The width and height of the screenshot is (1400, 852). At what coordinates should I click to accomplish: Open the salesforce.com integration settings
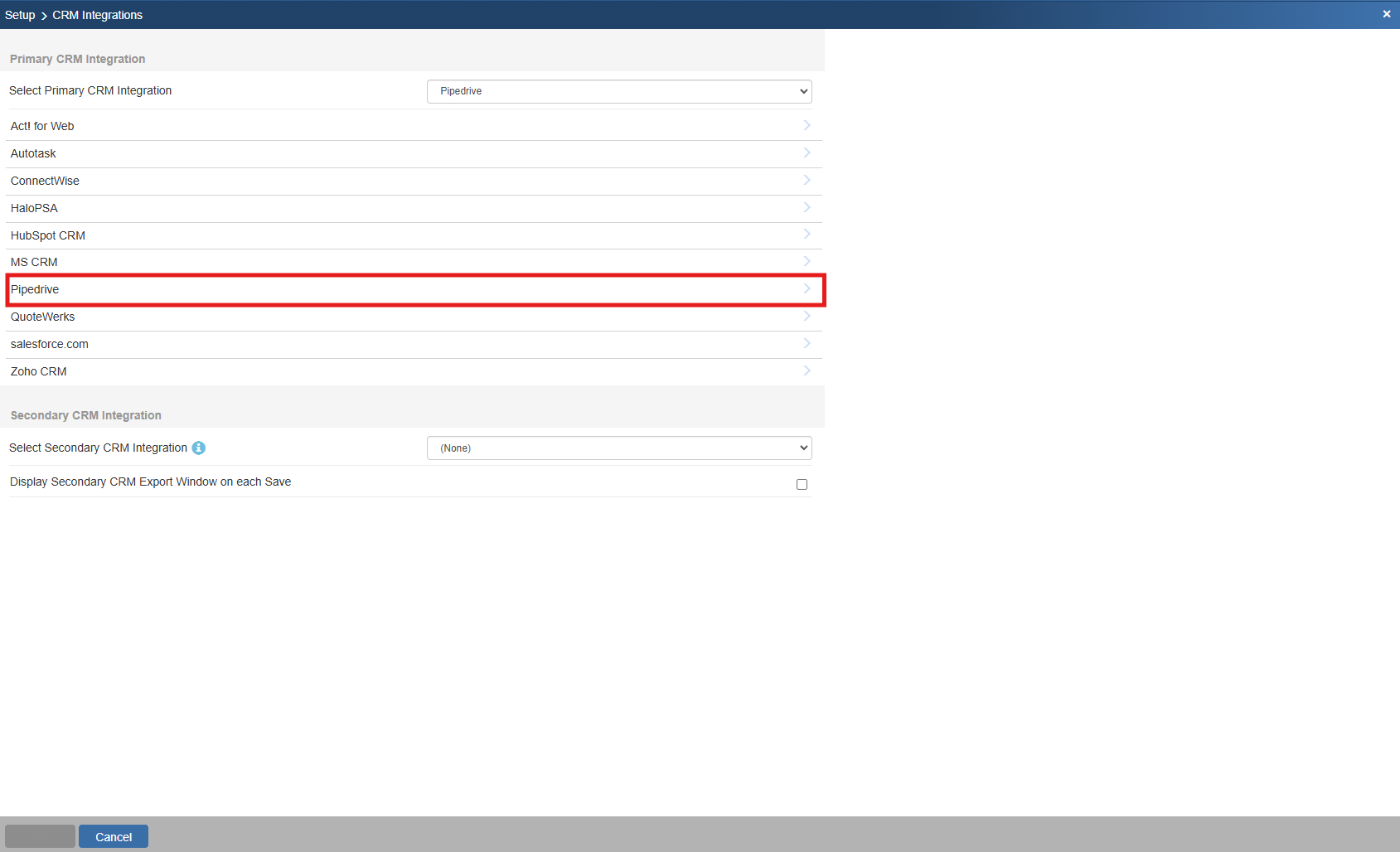tap(50, 344)
